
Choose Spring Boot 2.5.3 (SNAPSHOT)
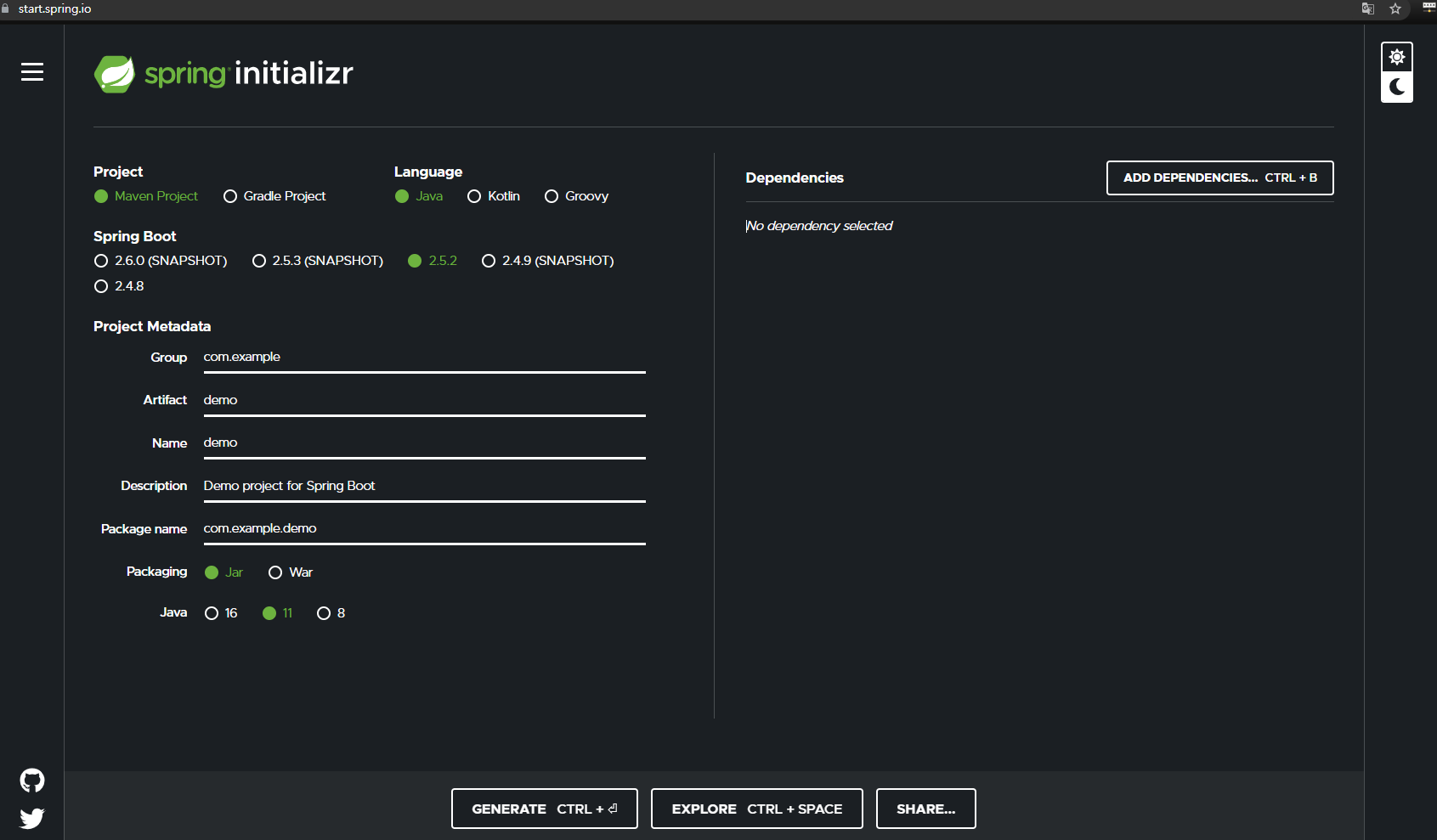coord(318,261)
